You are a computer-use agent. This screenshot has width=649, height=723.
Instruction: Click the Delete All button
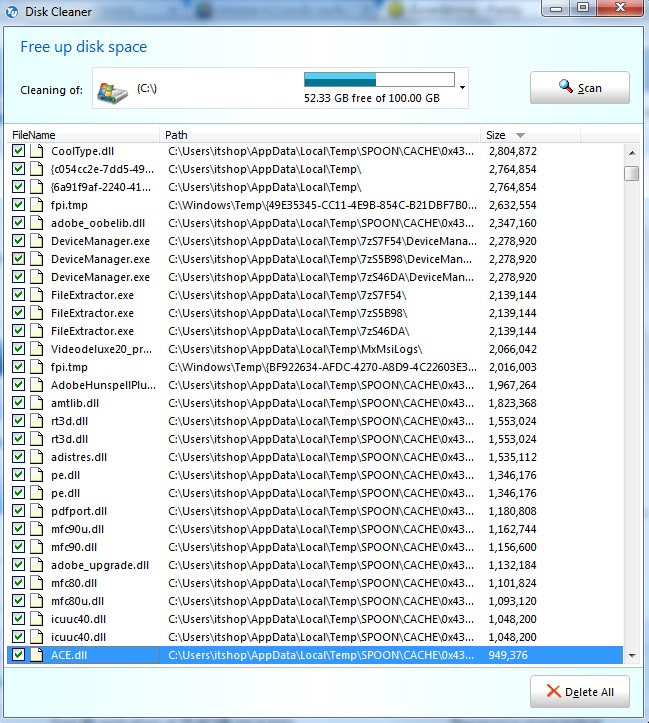tap(579, 692)
